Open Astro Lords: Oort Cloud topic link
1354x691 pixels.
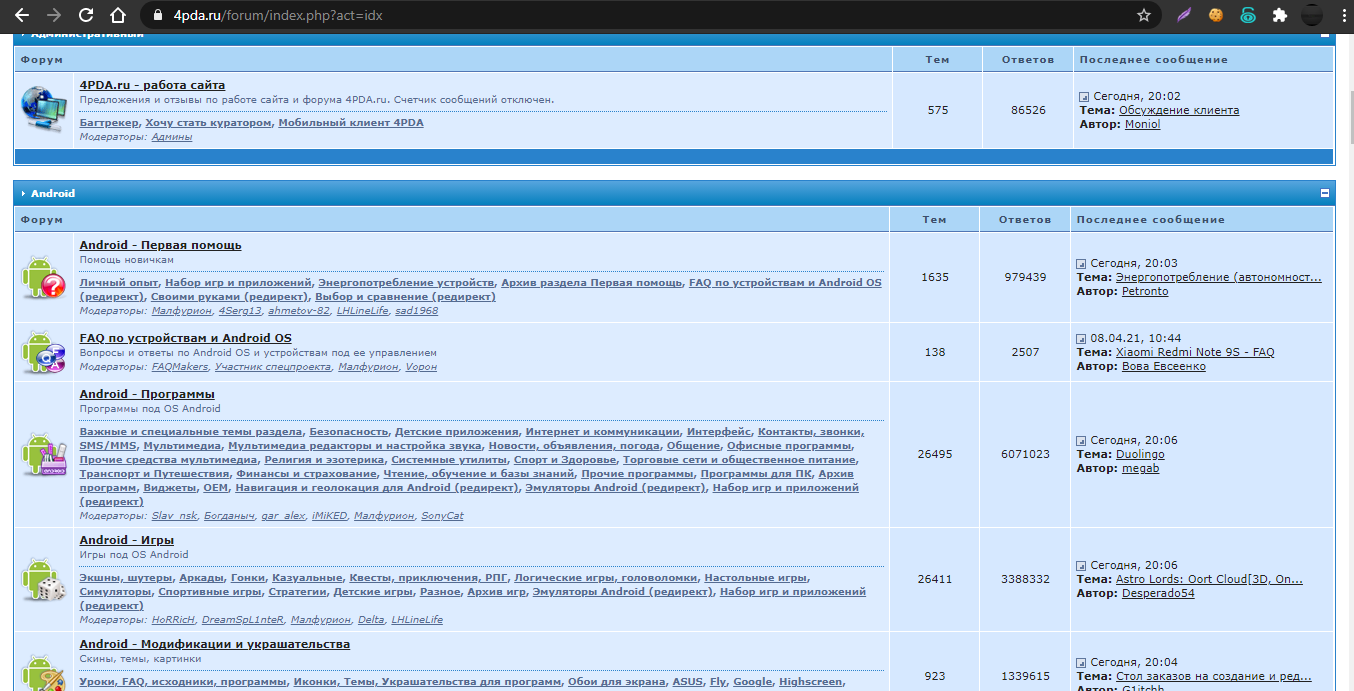(1209, 579)
